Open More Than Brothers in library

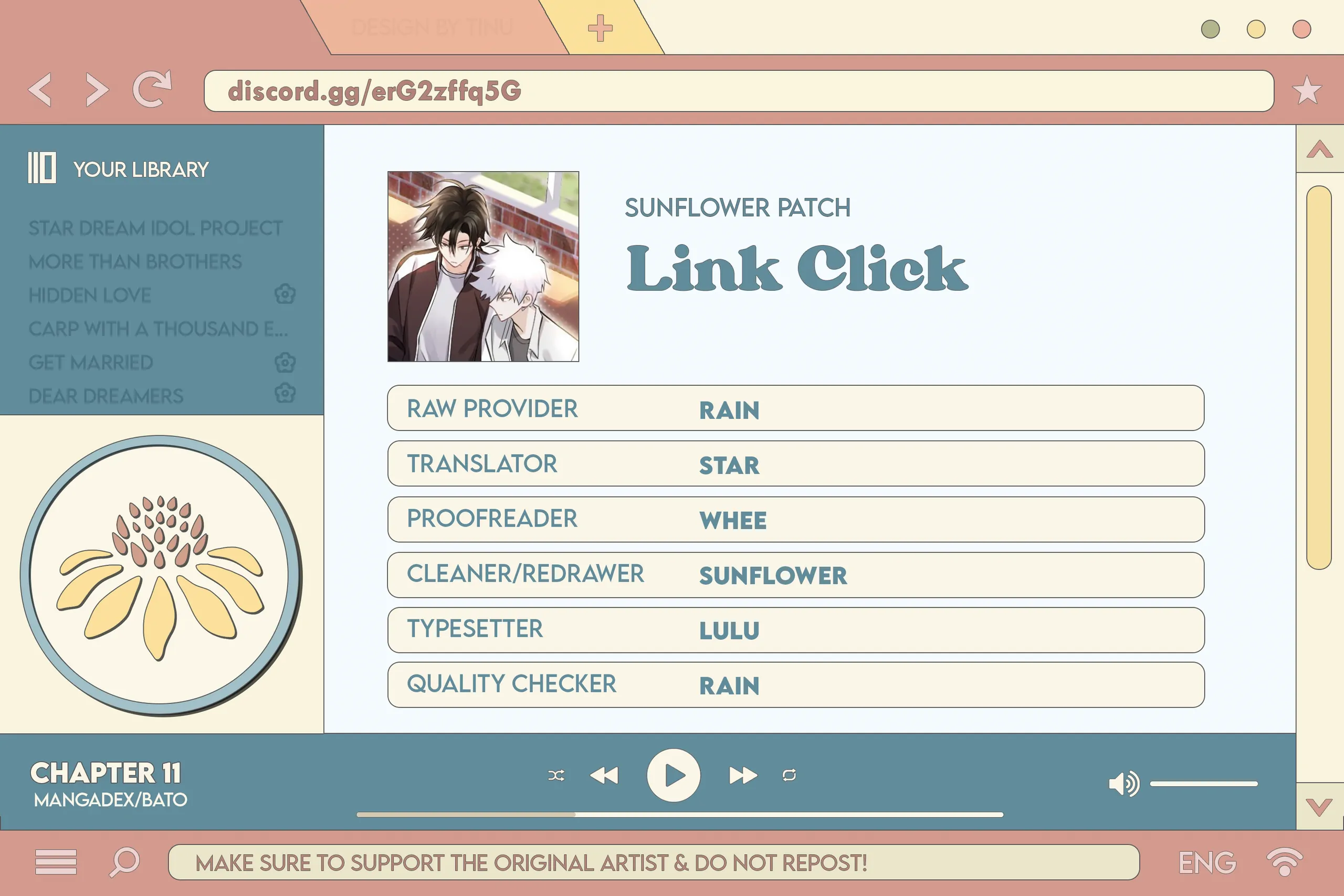135,262
